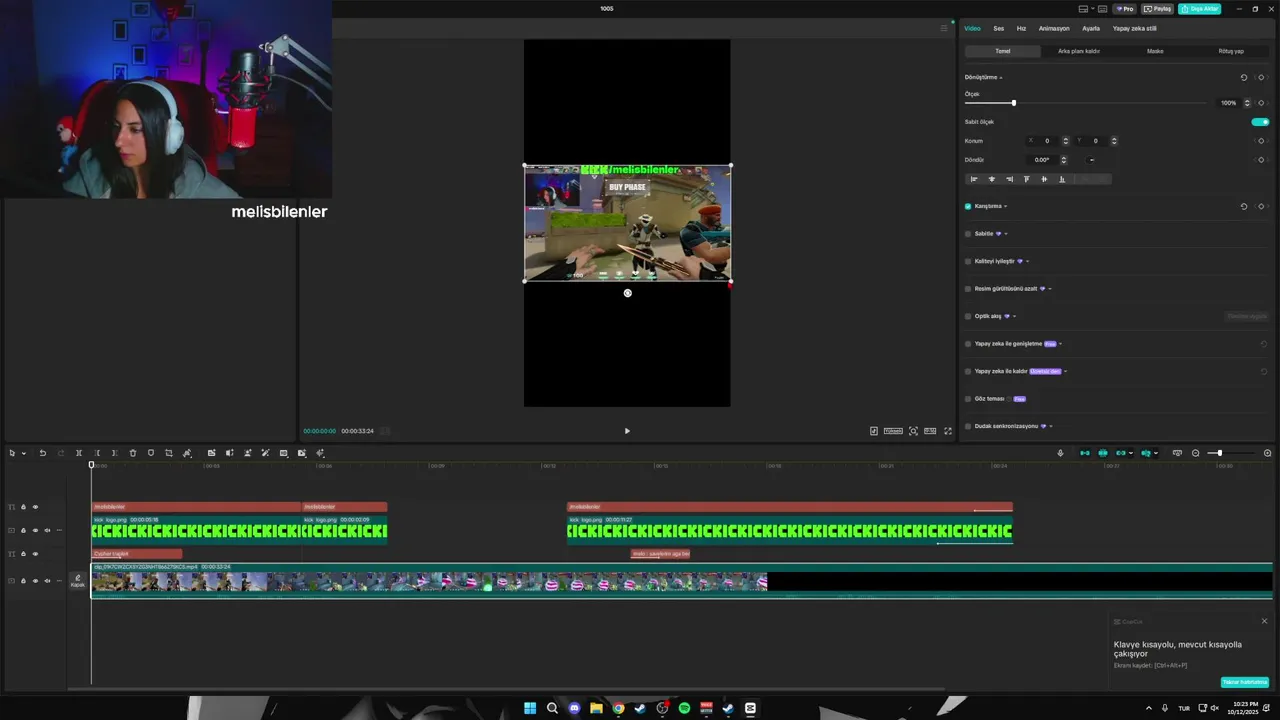
Task: Open Spotify from the Windows taskbar
Action: click(684, 708)
